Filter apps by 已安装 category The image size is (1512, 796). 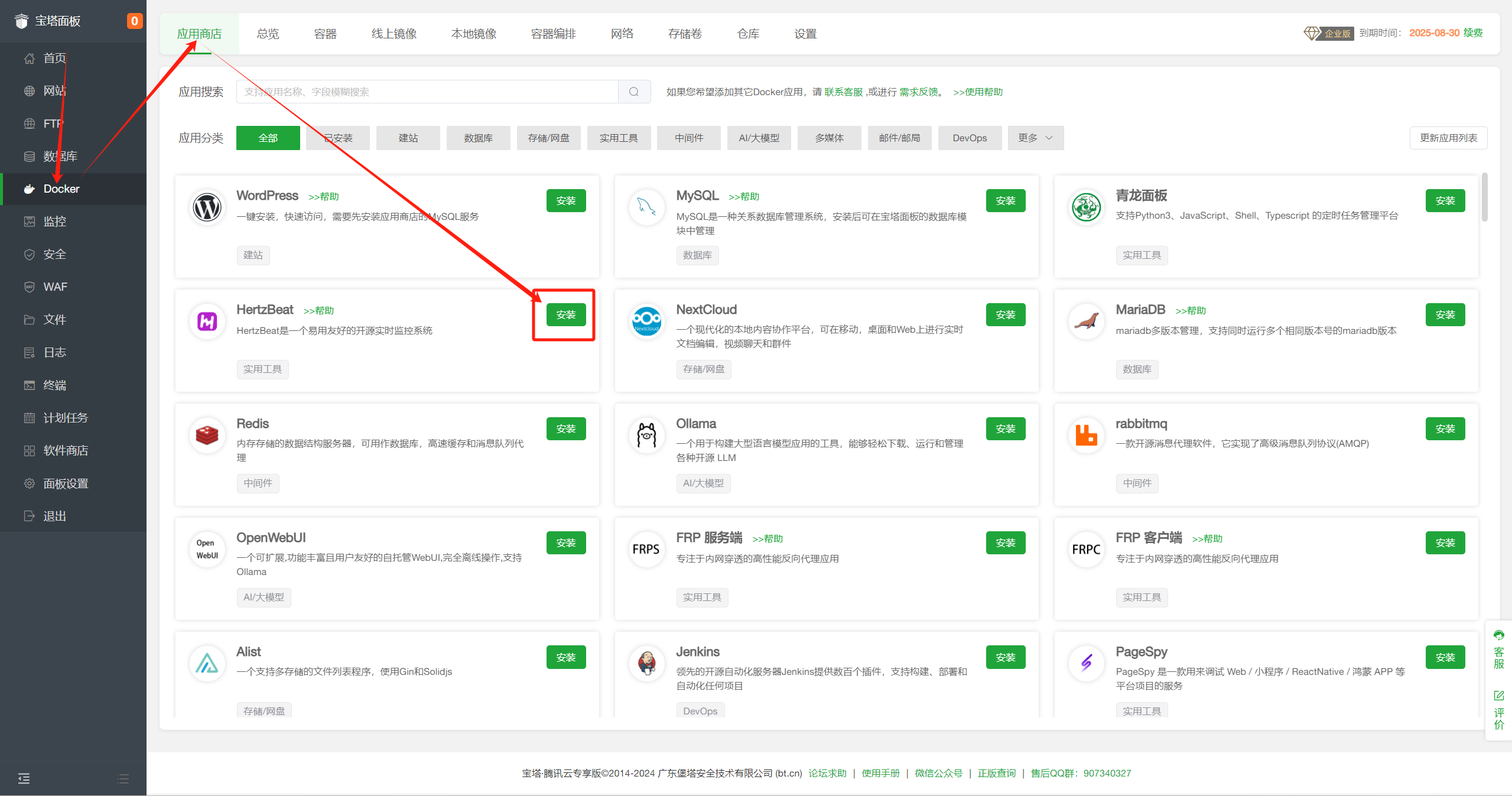click(x=338, y=138)
